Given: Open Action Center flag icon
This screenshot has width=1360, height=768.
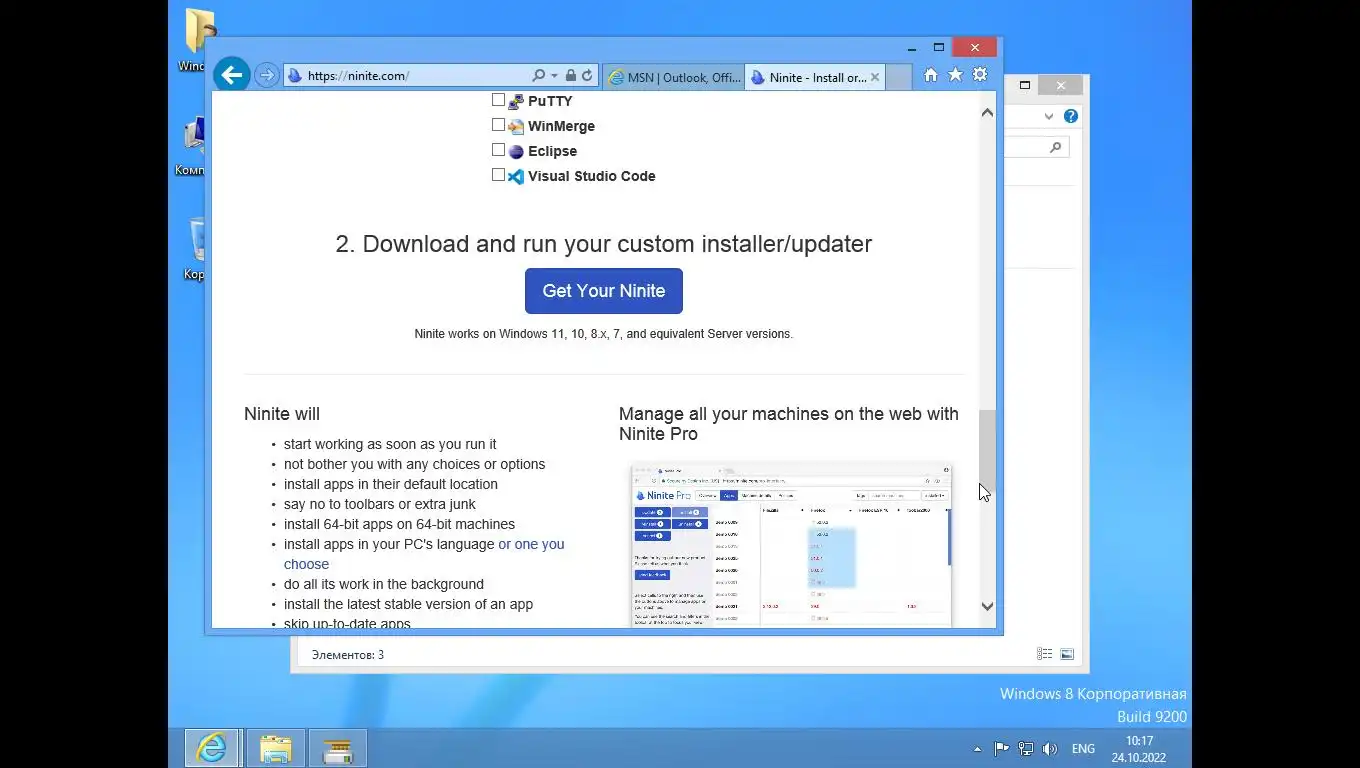Looking at the screenshot, I should pos(1001,748).
